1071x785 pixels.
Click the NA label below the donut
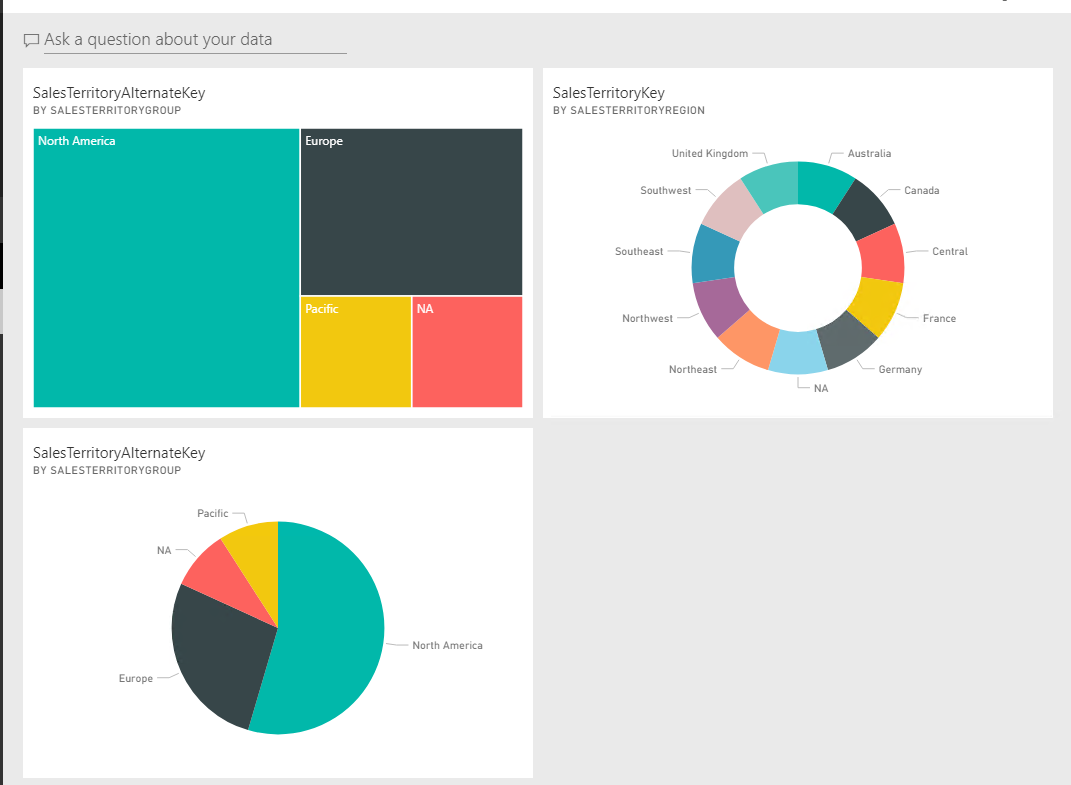click(821, 388)
